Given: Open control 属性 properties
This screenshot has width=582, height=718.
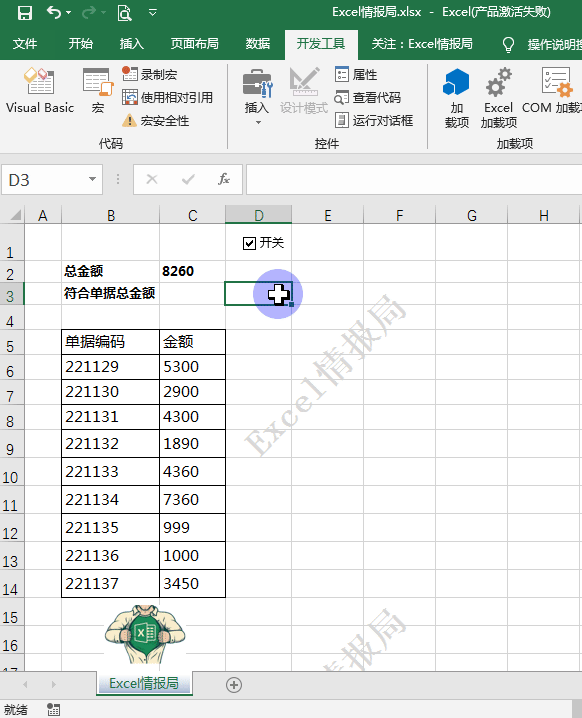Looking at the screenshot, I should pos(356,74).
